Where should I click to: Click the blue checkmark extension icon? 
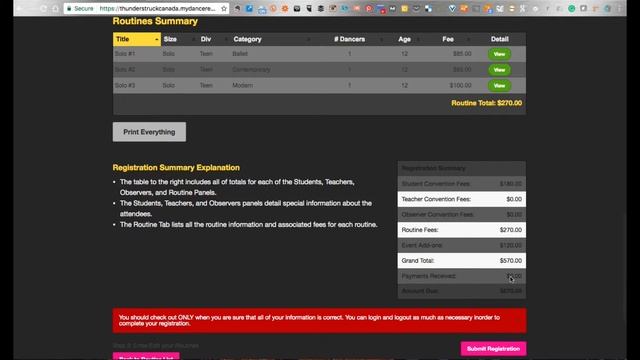249,9
